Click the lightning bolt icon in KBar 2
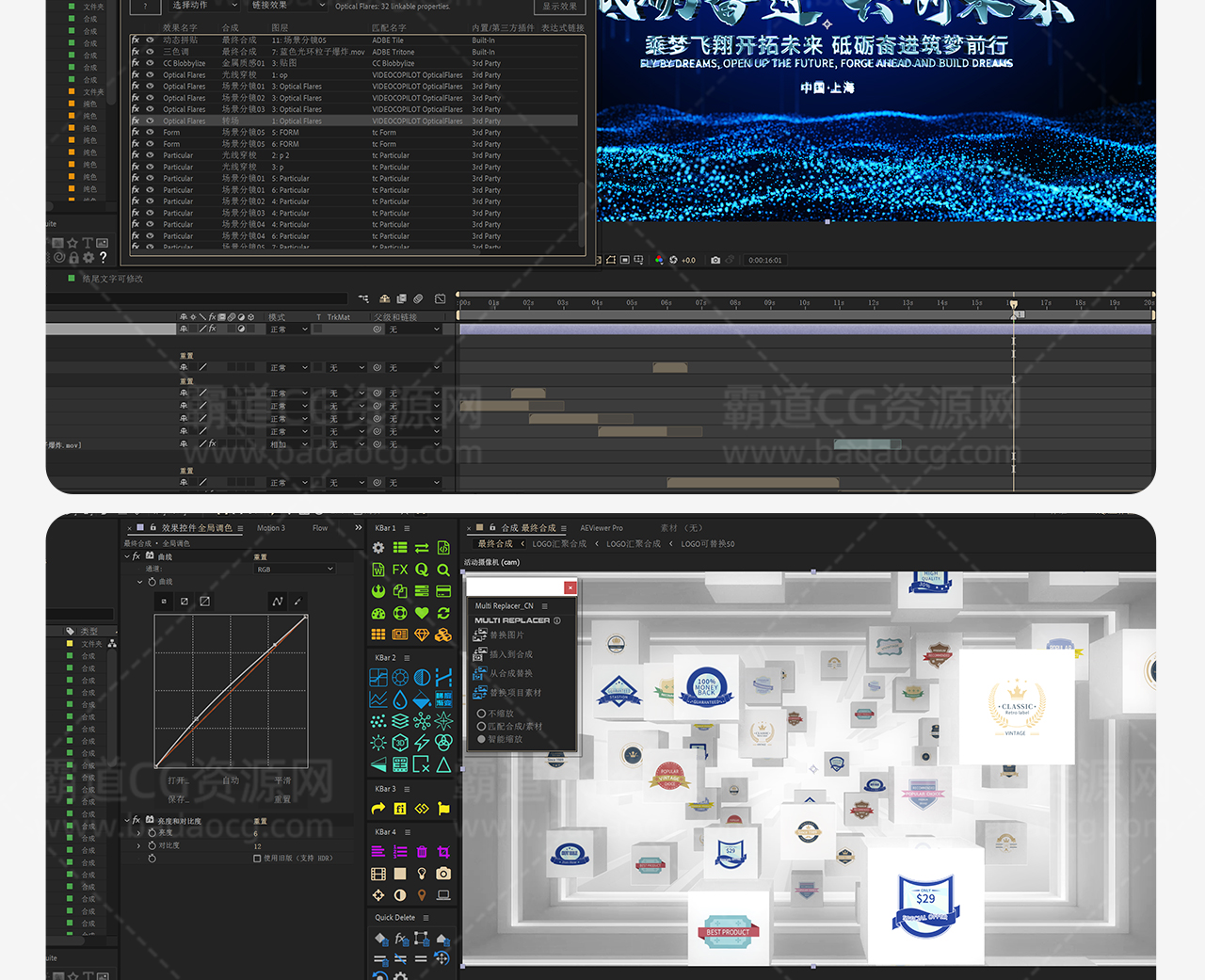The width and height of the screenshot is (1205, 980). 422,743
